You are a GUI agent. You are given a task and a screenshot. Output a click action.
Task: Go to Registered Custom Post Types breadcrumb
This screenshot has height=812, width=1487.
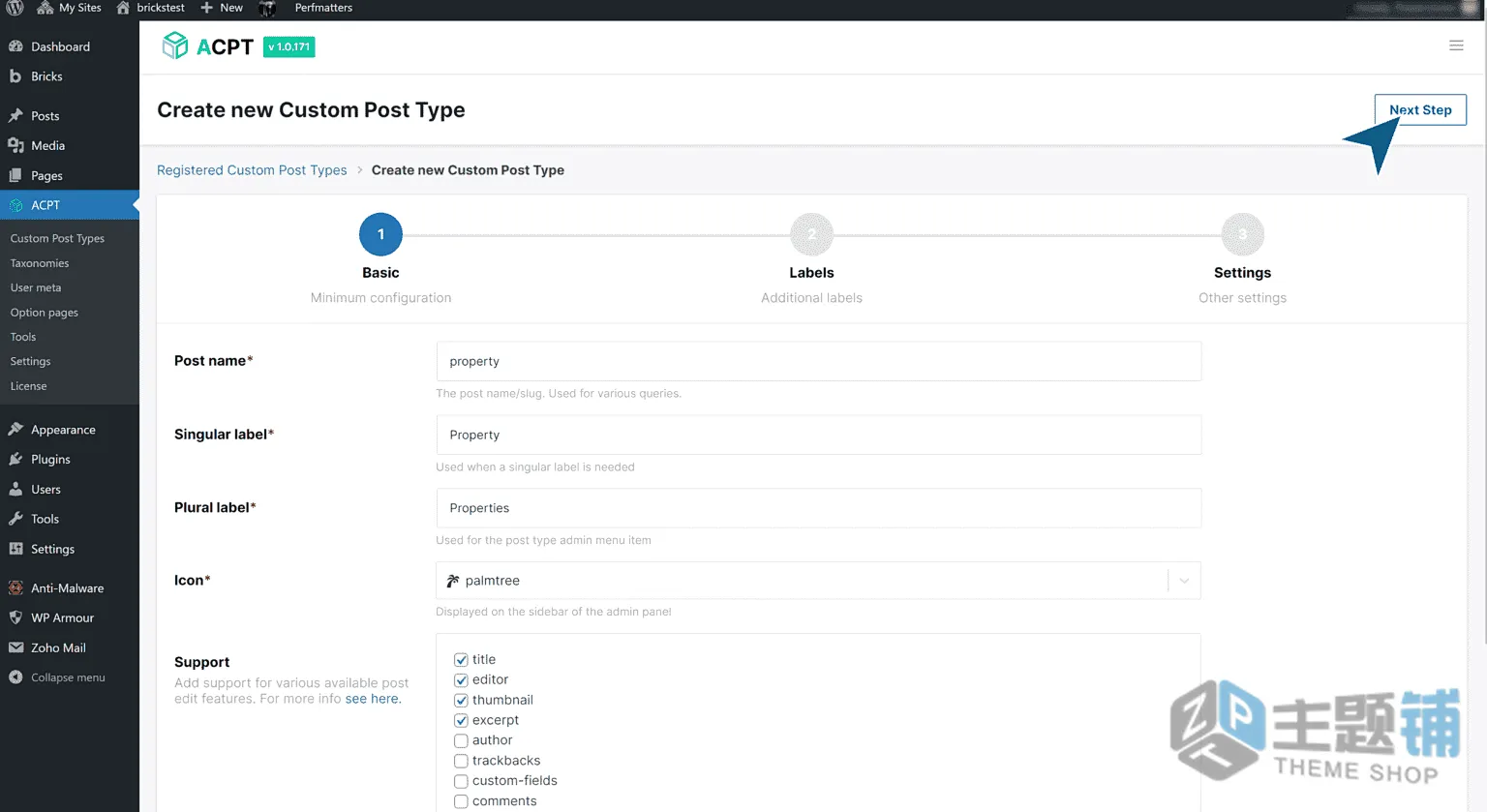252,170
